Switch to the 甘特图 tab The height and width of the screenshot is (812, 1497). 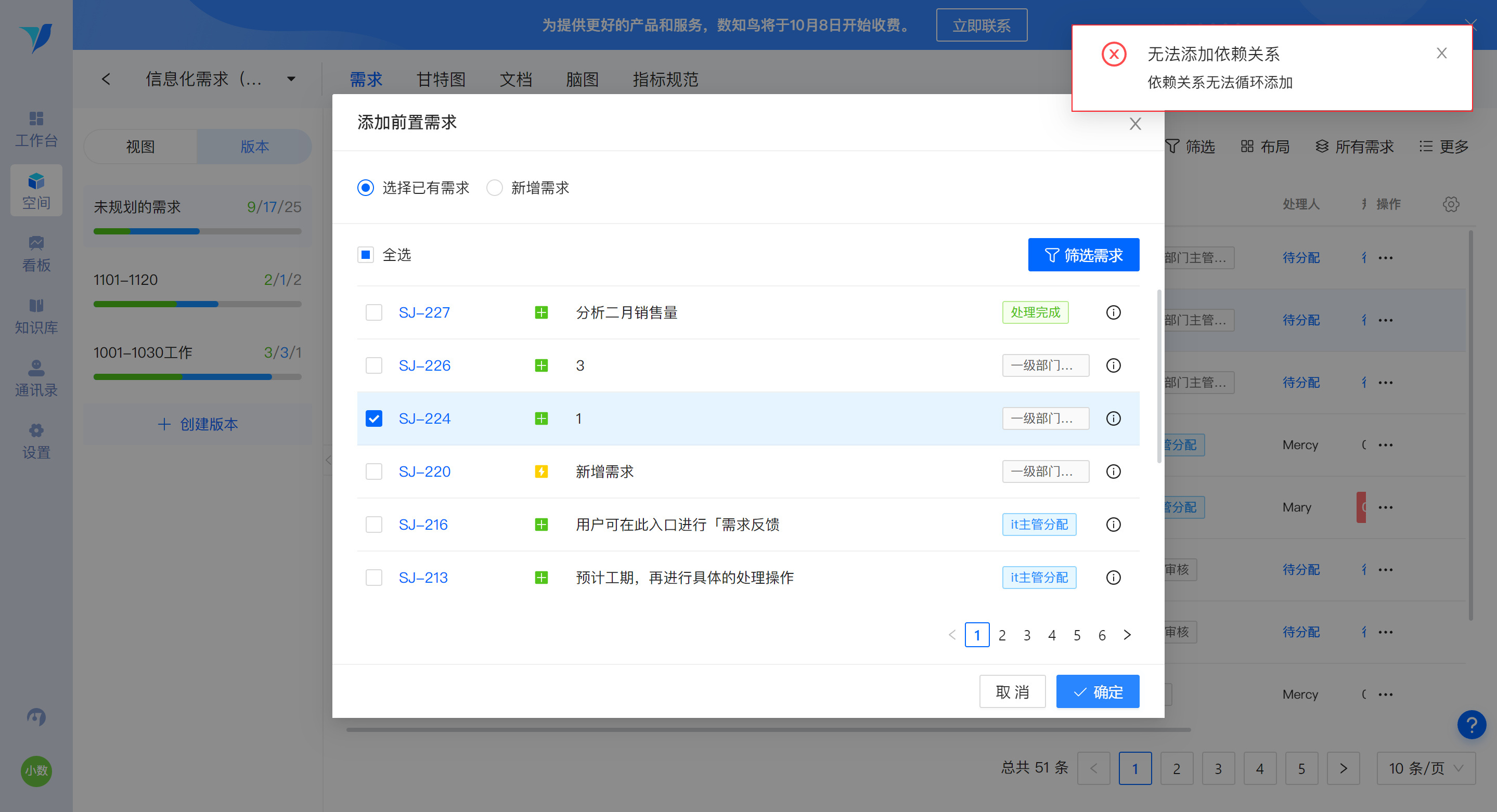(x=441, y=79)
